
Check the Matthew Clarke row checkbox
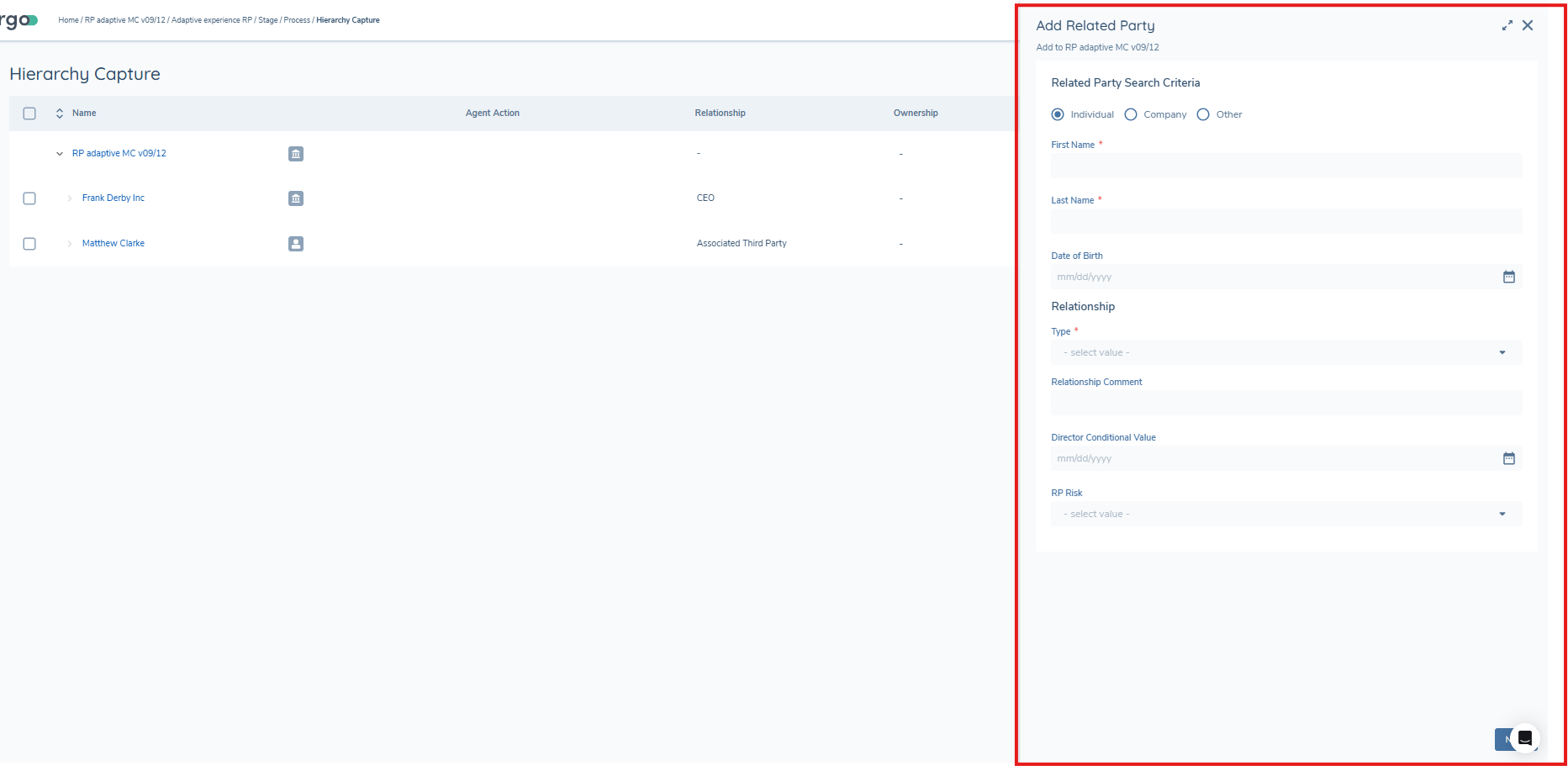tap(29, 244)
